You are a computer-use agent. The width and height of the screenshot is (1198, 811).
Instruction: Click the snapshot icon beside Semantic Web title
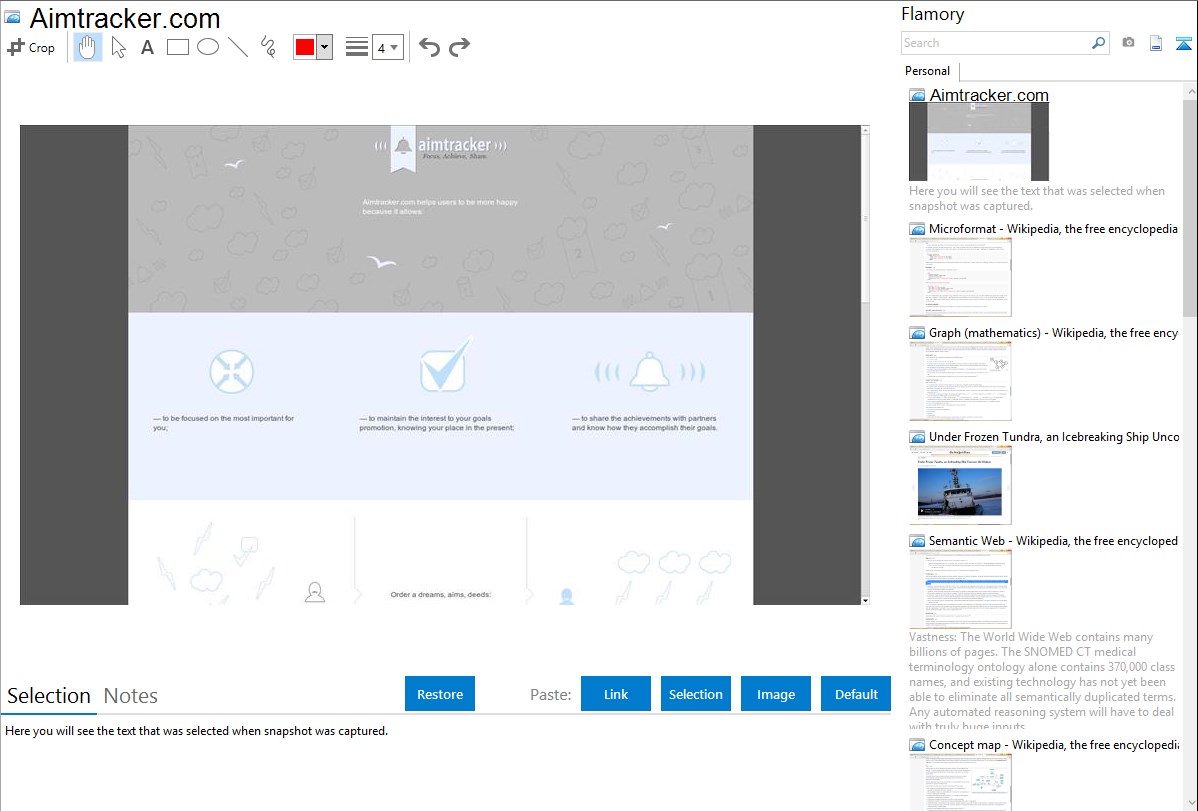[x=918, y=541]
